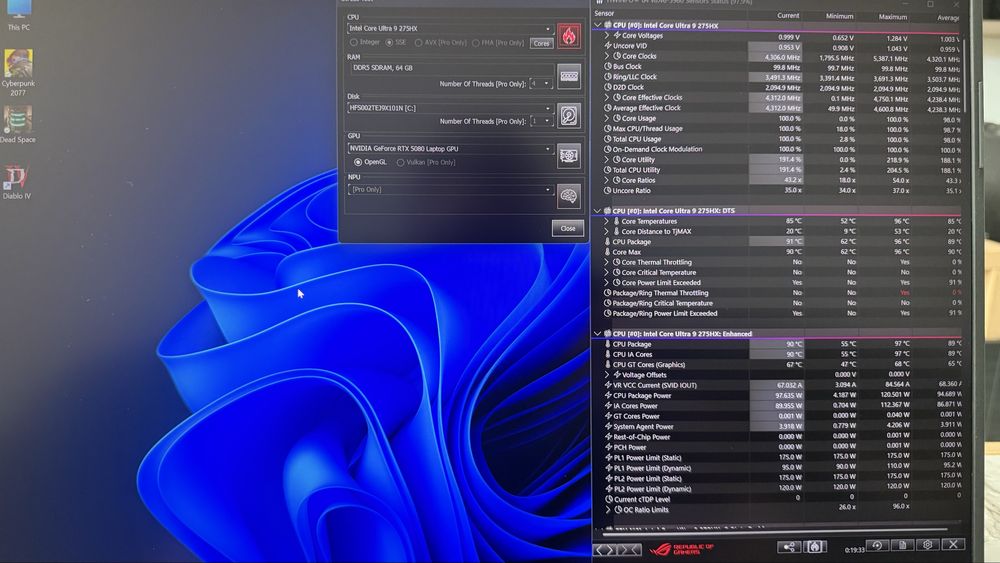Select the Vulkan [Pro Only] option
The width and height of the screenshot is (1000, 563).
426,162
